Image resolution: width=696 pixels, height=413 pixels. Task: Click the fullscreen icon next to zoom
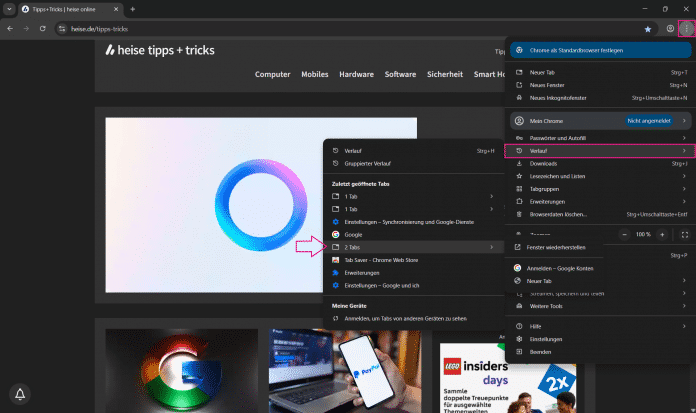coord(685,234)
